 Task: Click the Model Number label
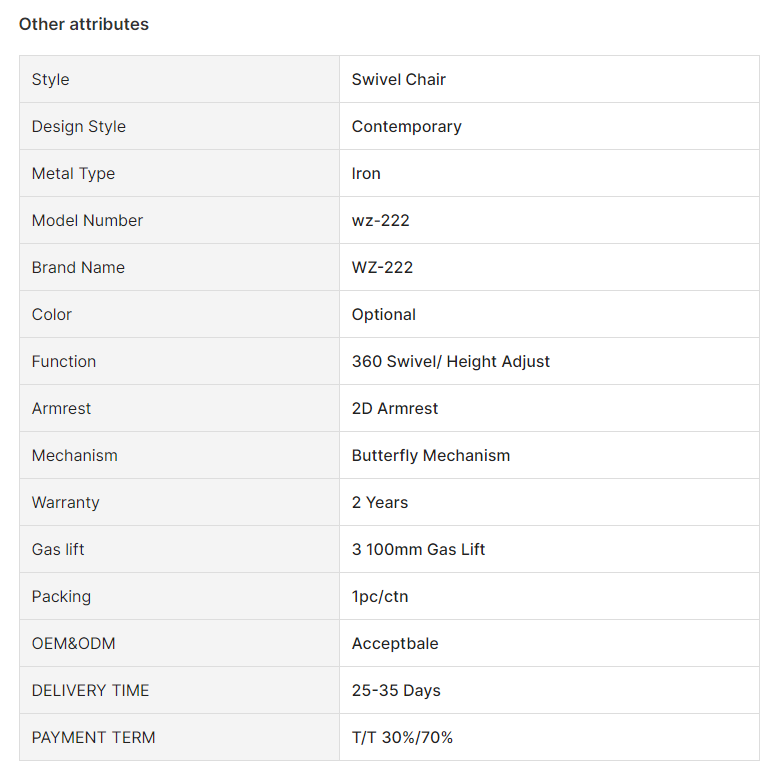(87, 220)
